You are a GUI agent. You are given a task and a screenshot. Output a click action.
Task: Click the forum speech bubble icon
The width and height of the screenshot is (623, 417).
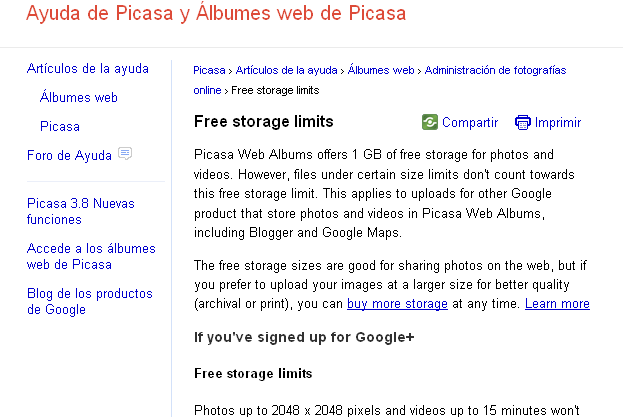(125, 153)
